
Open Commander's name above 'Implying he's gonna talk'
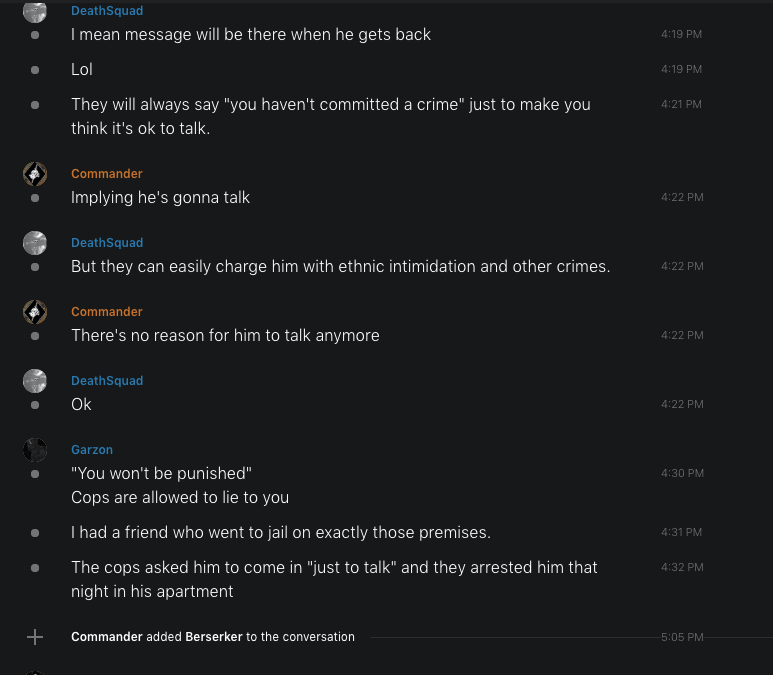click(107, 174)
